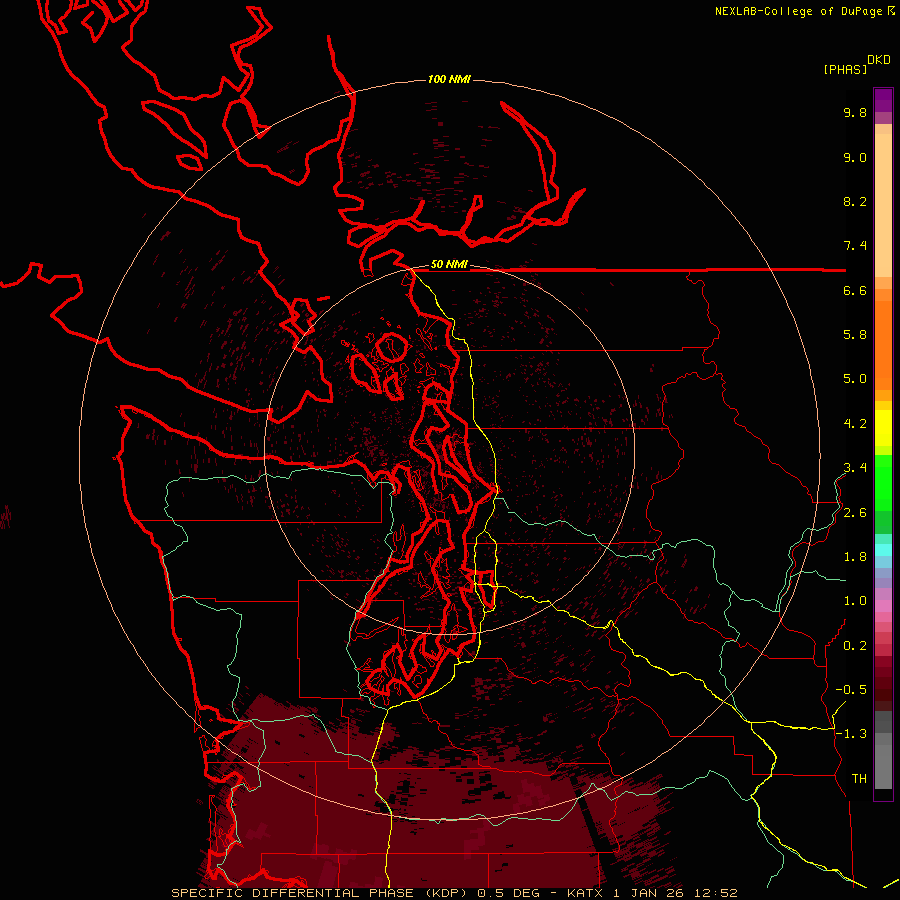The image size is (900, 900).
Task: Click the -0.5 scale label
Action: [851, 690]
